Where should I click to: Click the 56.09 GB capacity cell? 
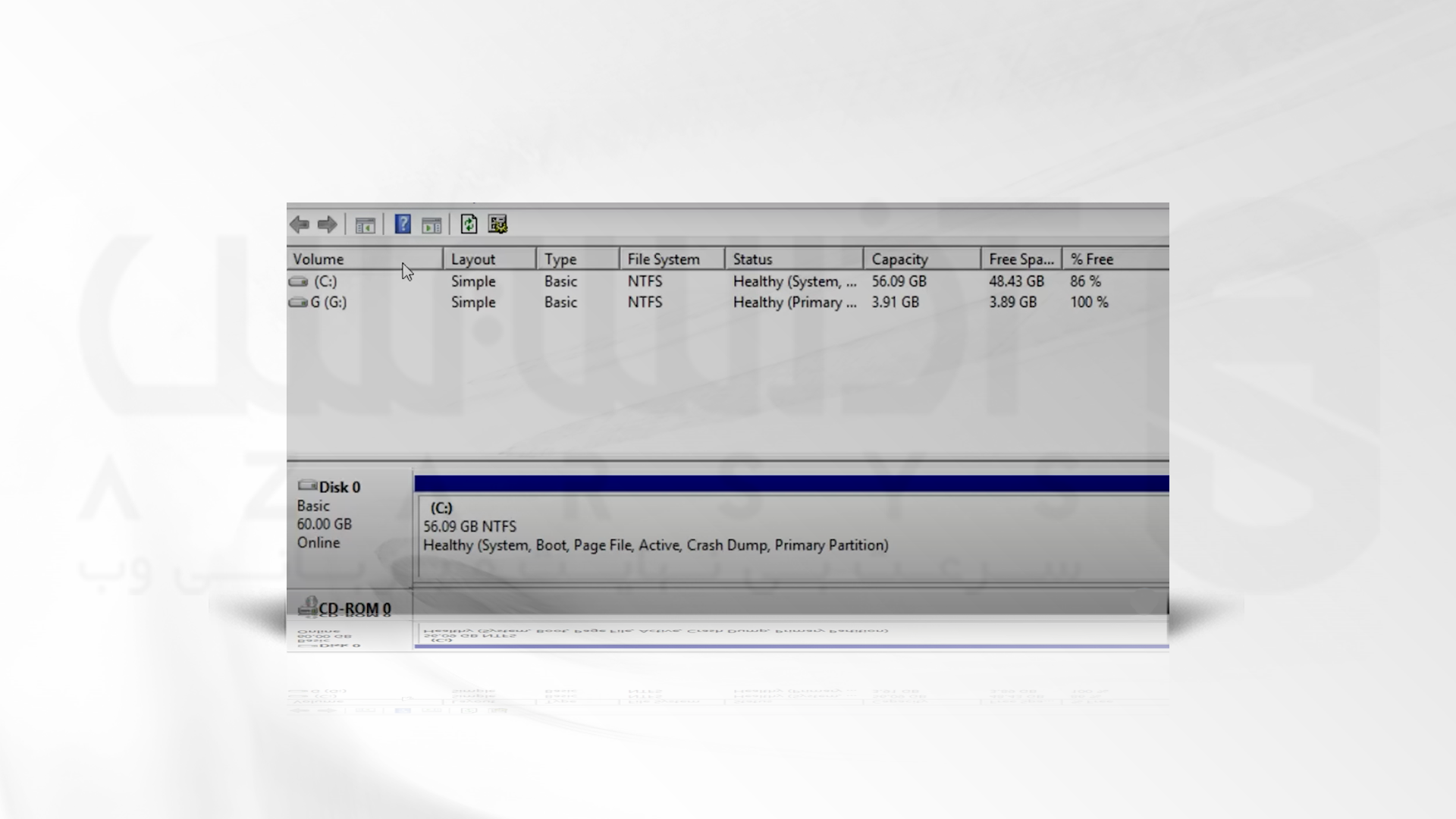point(899,281)
